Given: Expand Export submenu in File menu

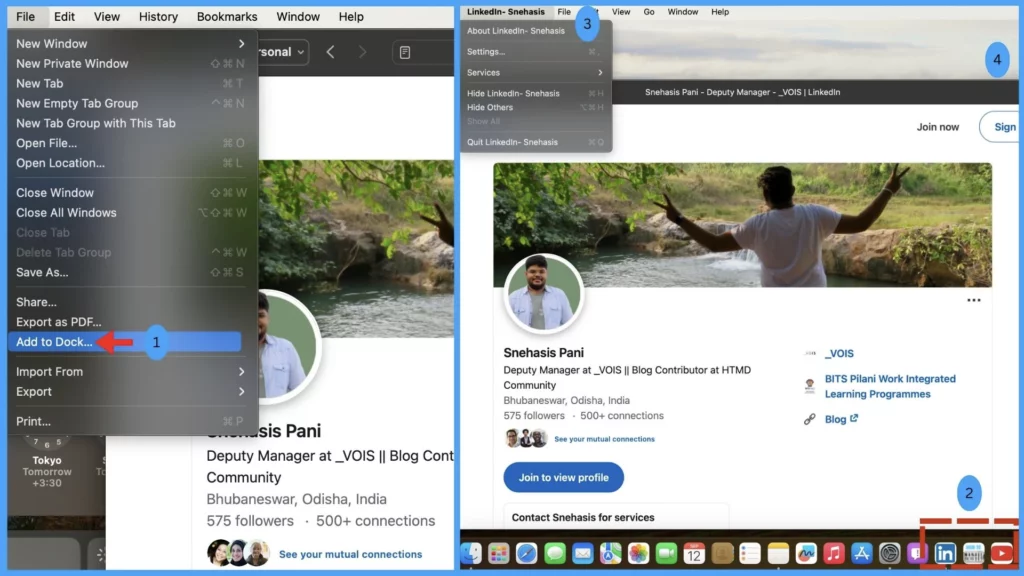Looking at the screenshot, I should [x=129, y=392].
